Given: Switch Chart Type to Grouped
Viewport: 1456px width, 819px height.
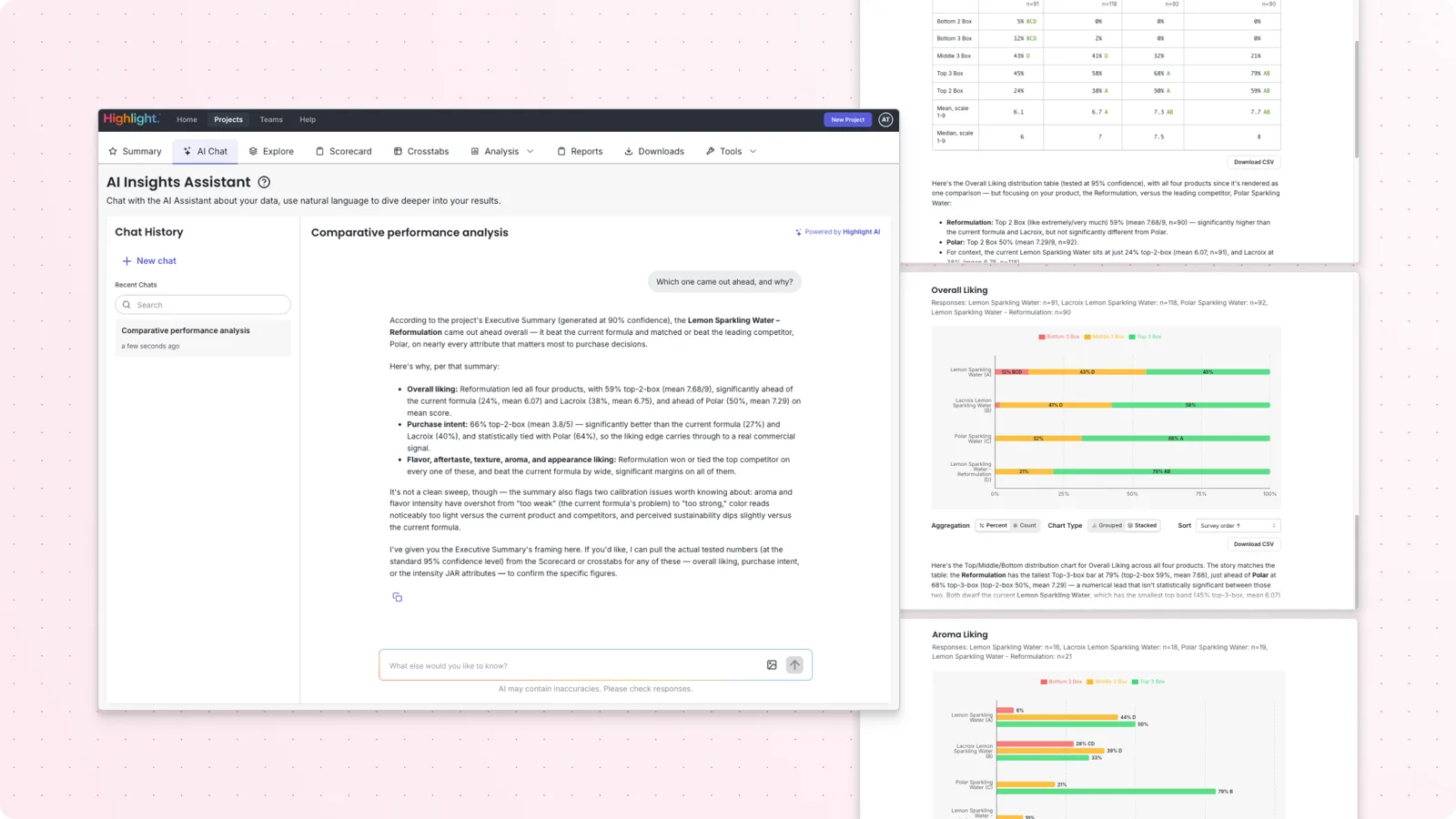Looking at the screenshot, I should click(1107, 525).
